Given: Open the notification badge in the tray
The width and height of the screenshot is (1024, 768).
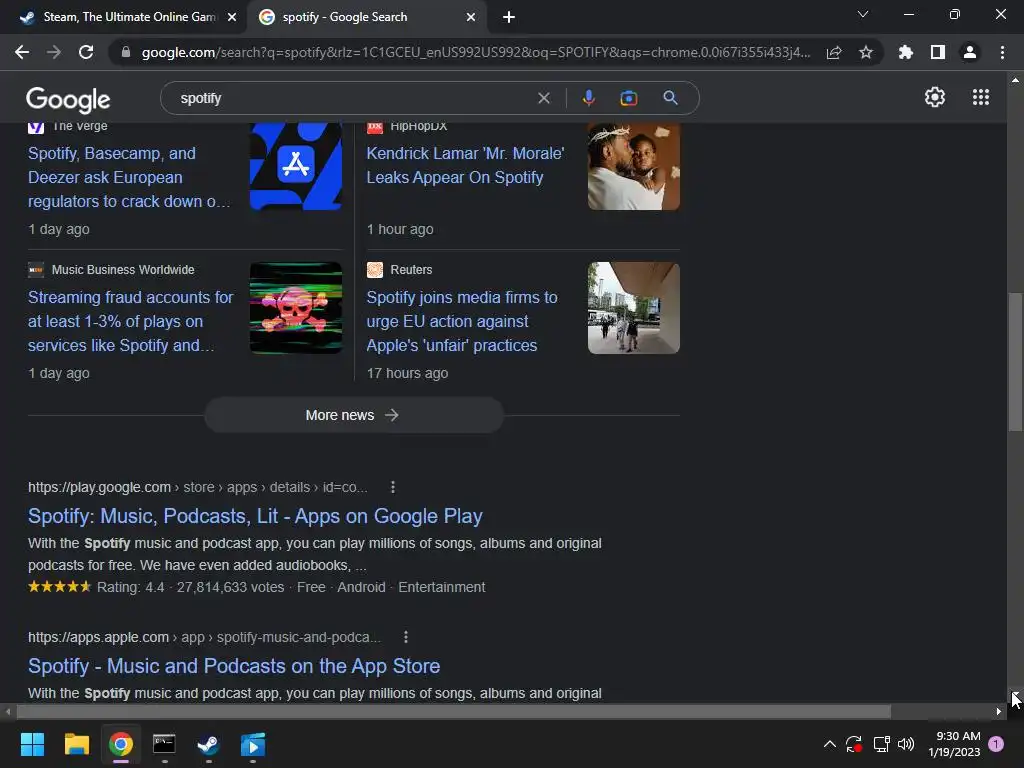Looking at the screenshot, I should (x=996, y=744).
